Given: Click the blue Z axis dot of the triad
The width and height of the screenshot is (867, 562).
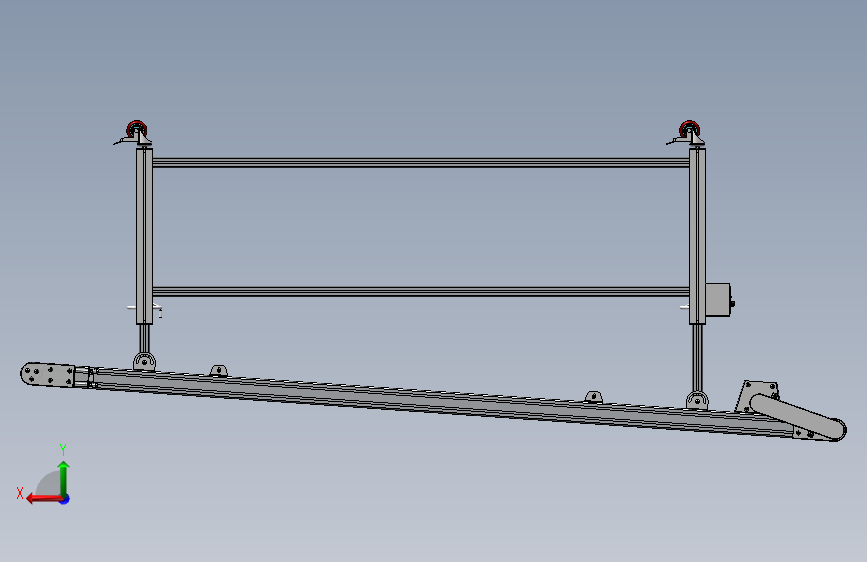Looking at the screenshot, I should point(65,499).
